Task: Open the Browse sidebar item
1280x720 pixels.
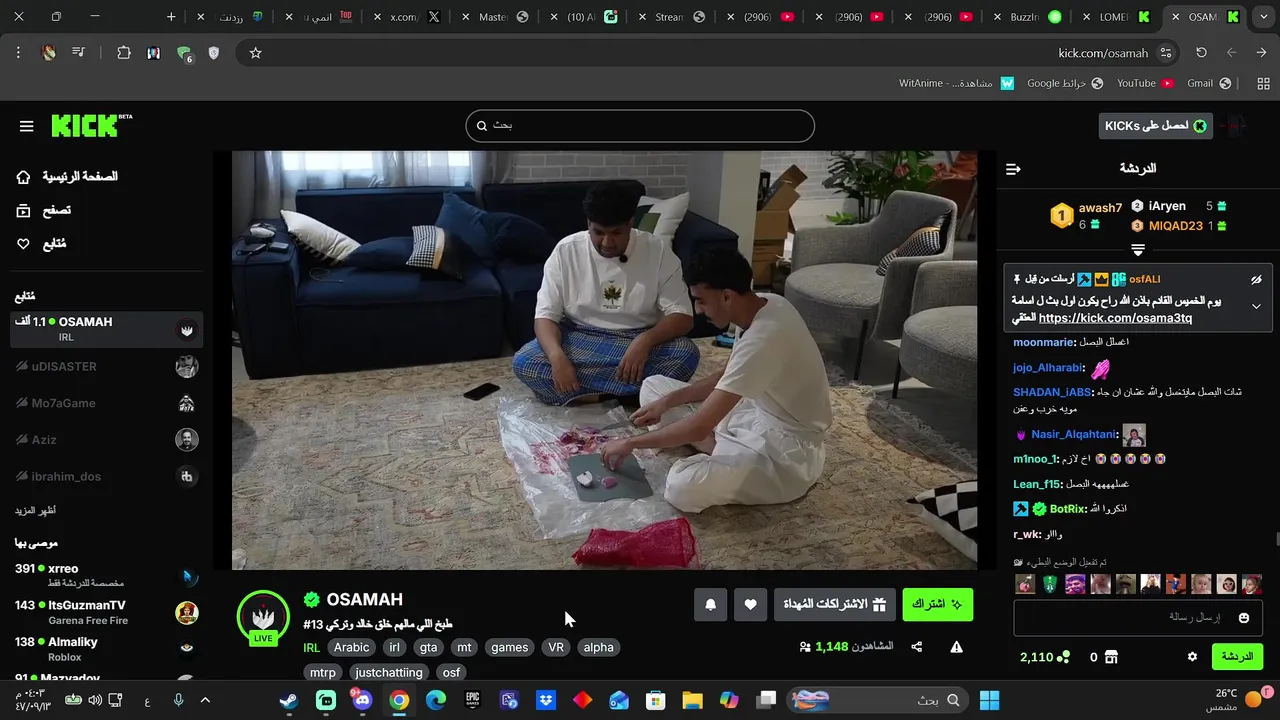Action: tap(44, 211)
